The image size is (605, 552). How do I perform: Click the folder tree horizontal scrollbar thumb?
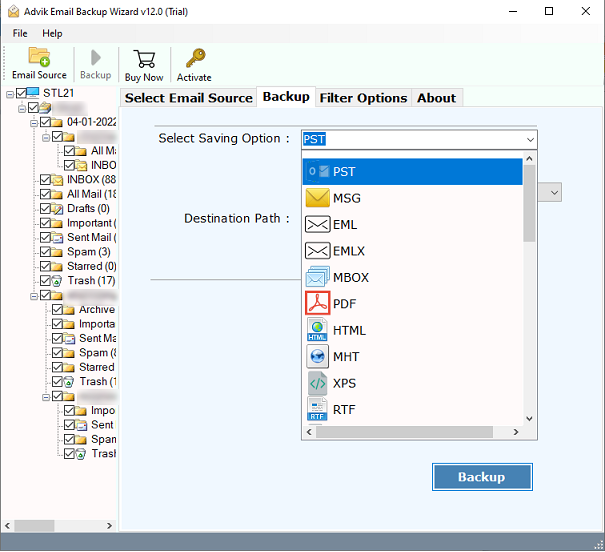point(34,525)
